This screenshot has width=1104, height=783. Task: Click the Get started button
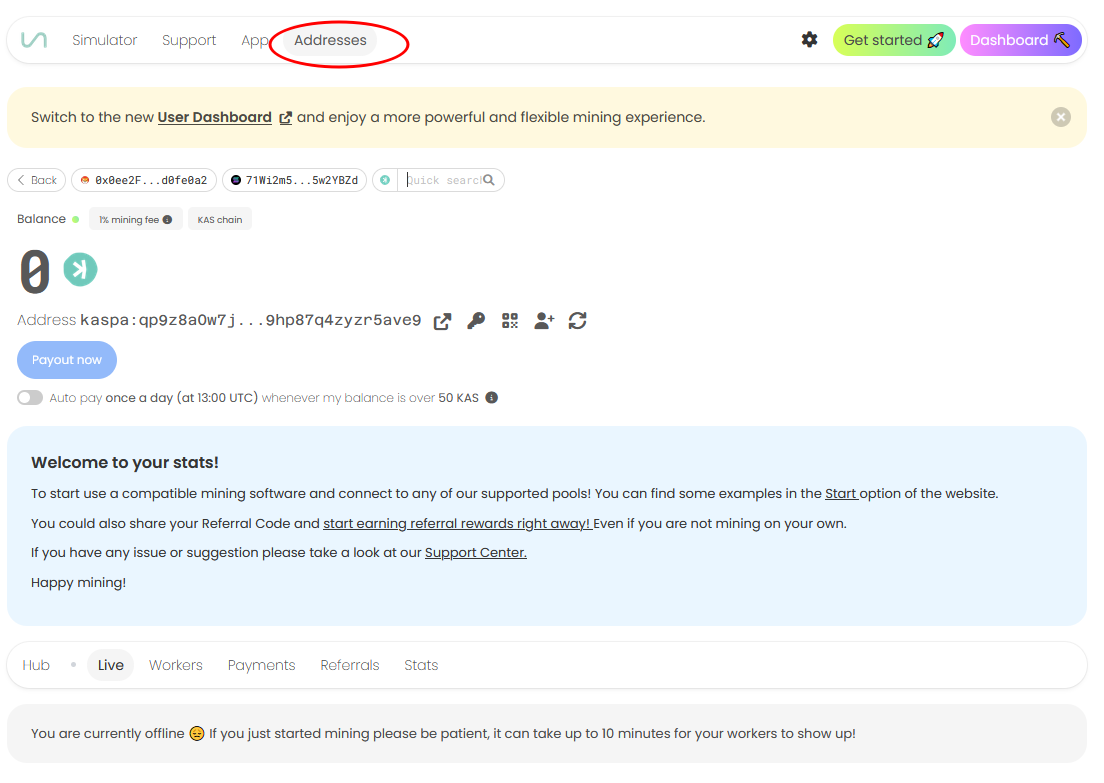(893, 40)
